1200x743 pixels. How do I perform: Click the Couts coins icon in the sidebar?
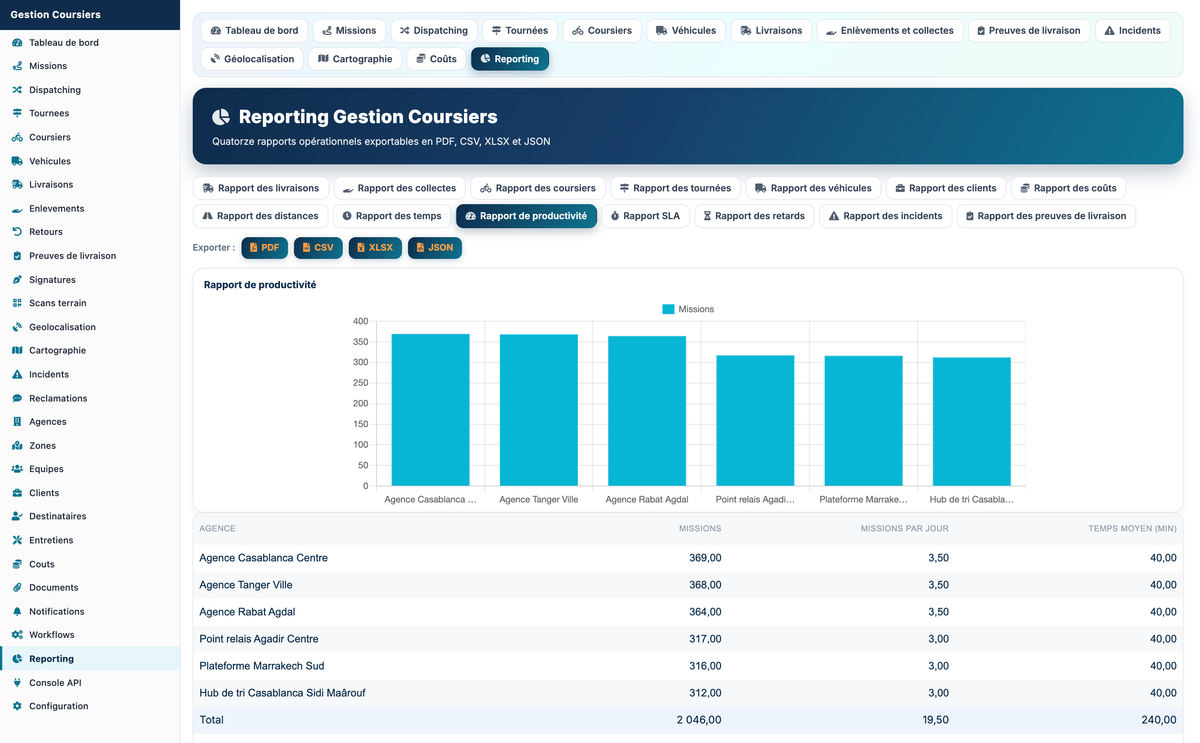tap(17, 564)
